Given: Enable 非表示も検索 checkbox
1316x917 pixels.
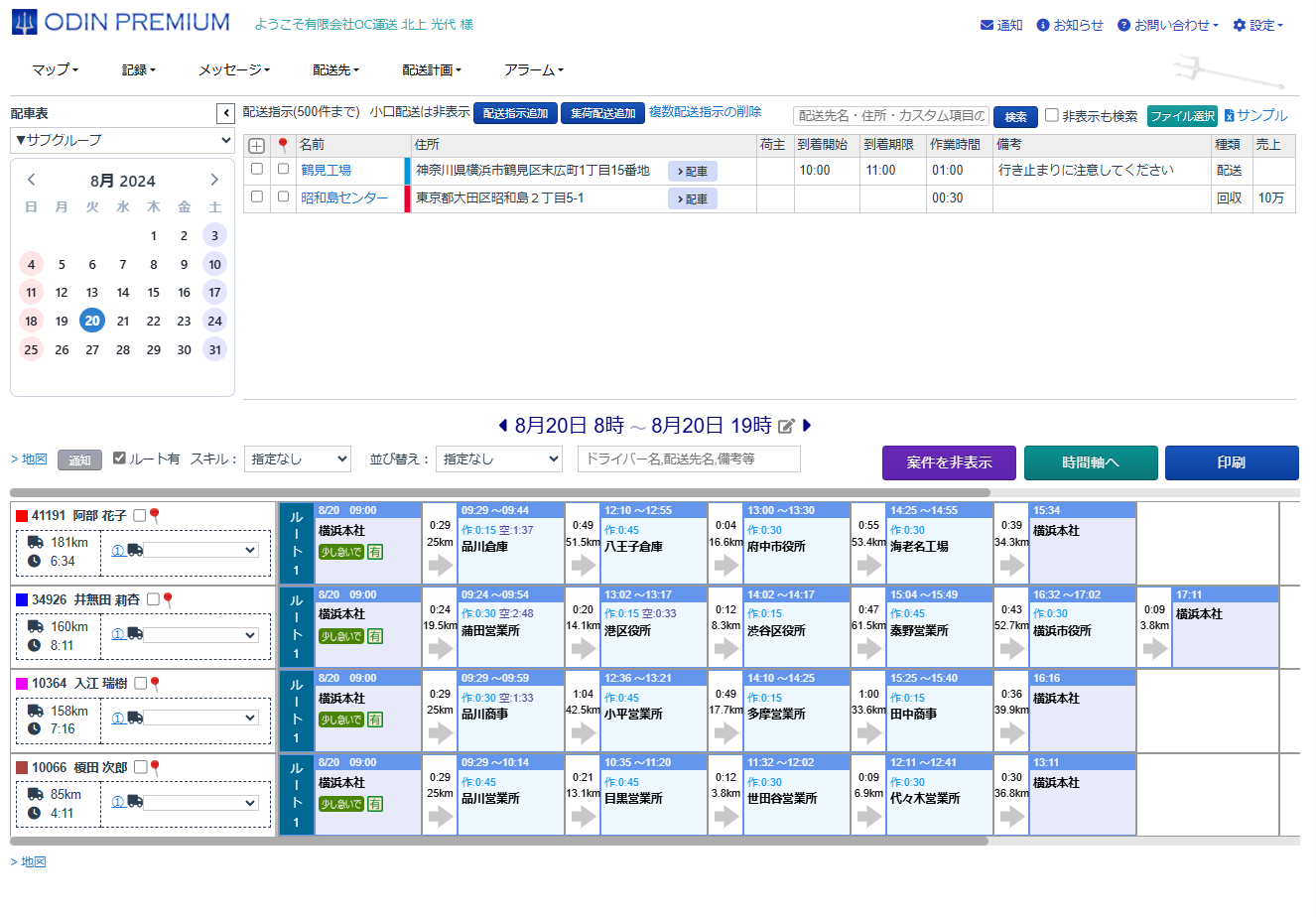Looking at the screenshot, I should [1052, 115].
